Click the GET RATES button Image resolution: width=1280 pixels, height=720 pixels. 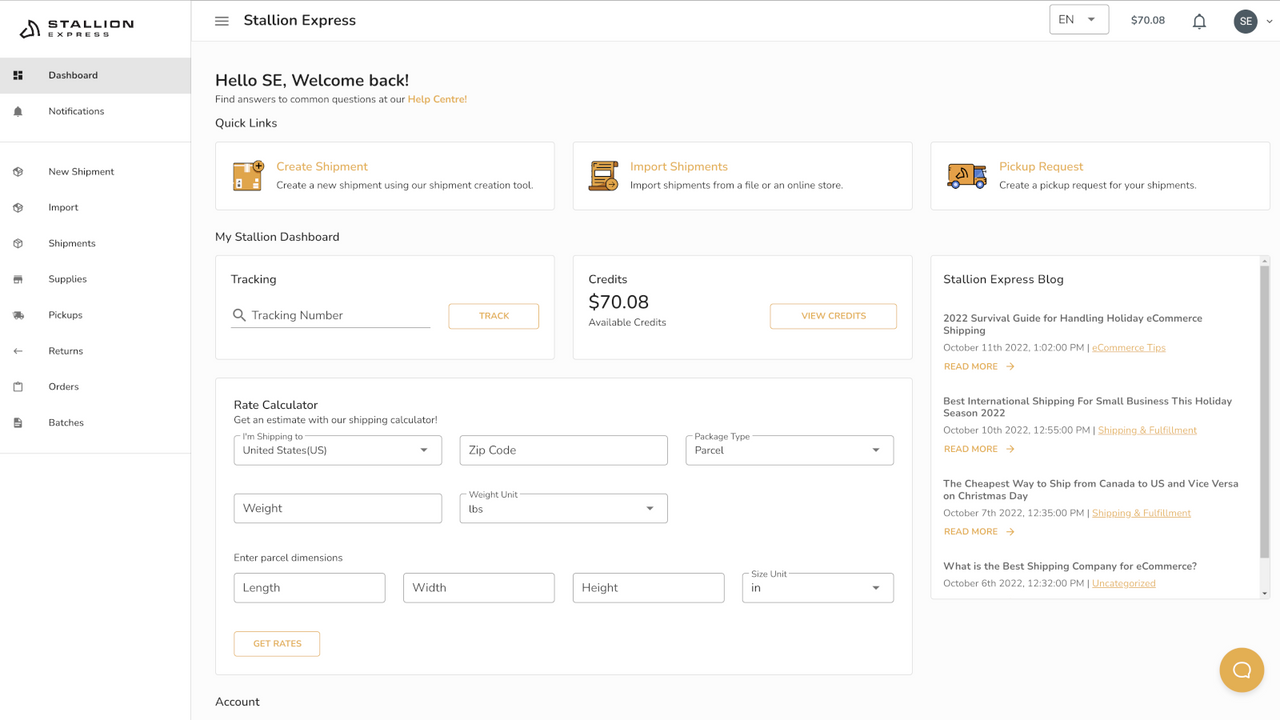point(276,643)
